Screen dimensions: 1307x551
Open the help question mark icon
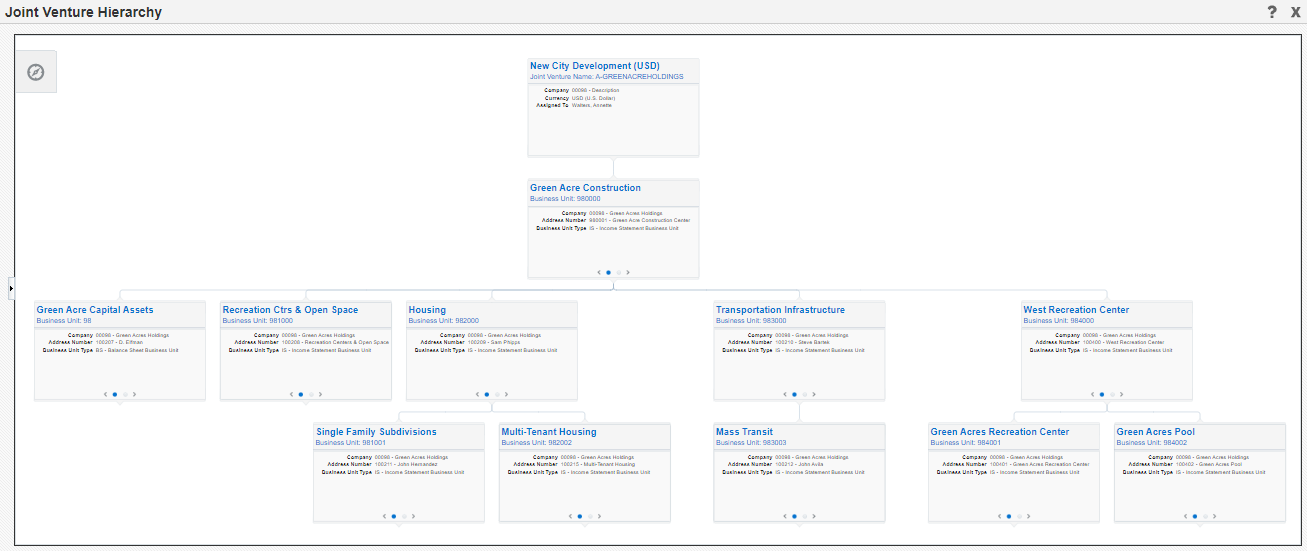pyautogui.click(x=1272, y=12)
